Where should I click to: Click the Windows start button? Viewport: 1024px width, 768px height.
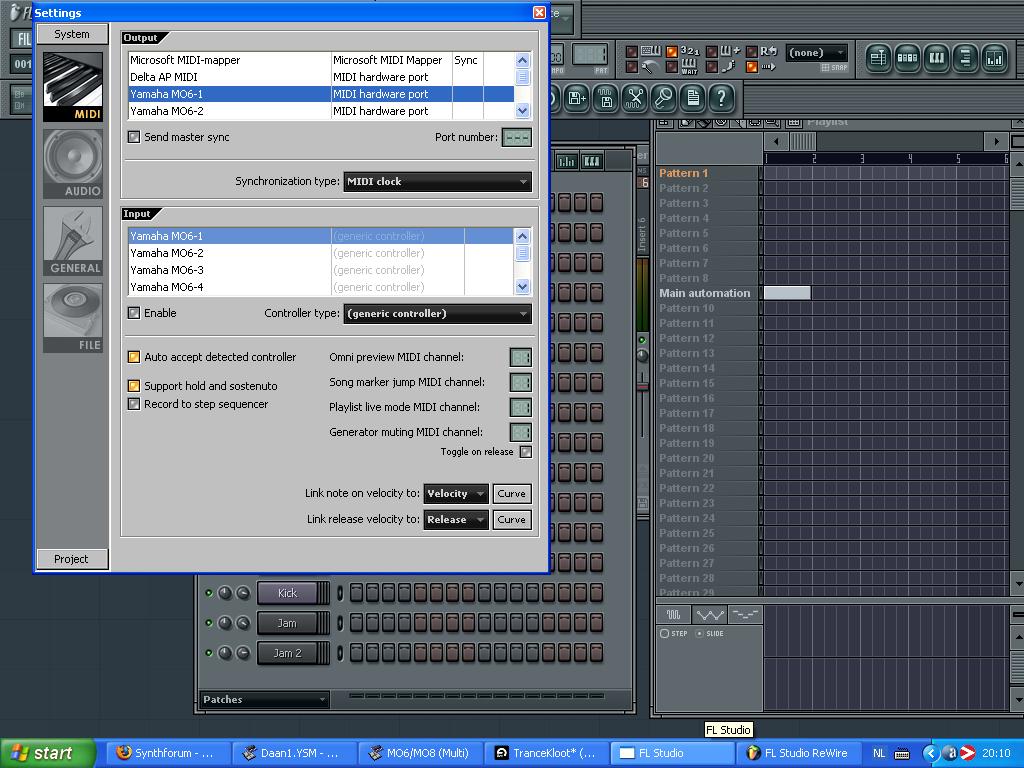48,753
